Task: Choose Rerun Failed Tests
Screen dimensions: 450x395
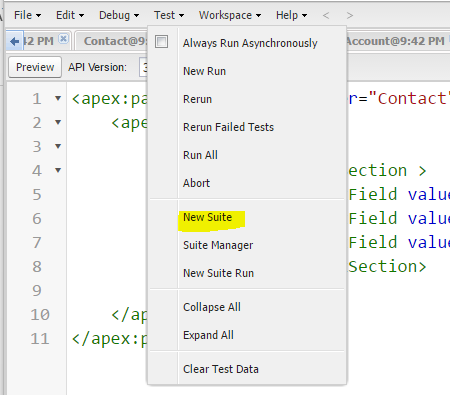Action: click(247, 127)
